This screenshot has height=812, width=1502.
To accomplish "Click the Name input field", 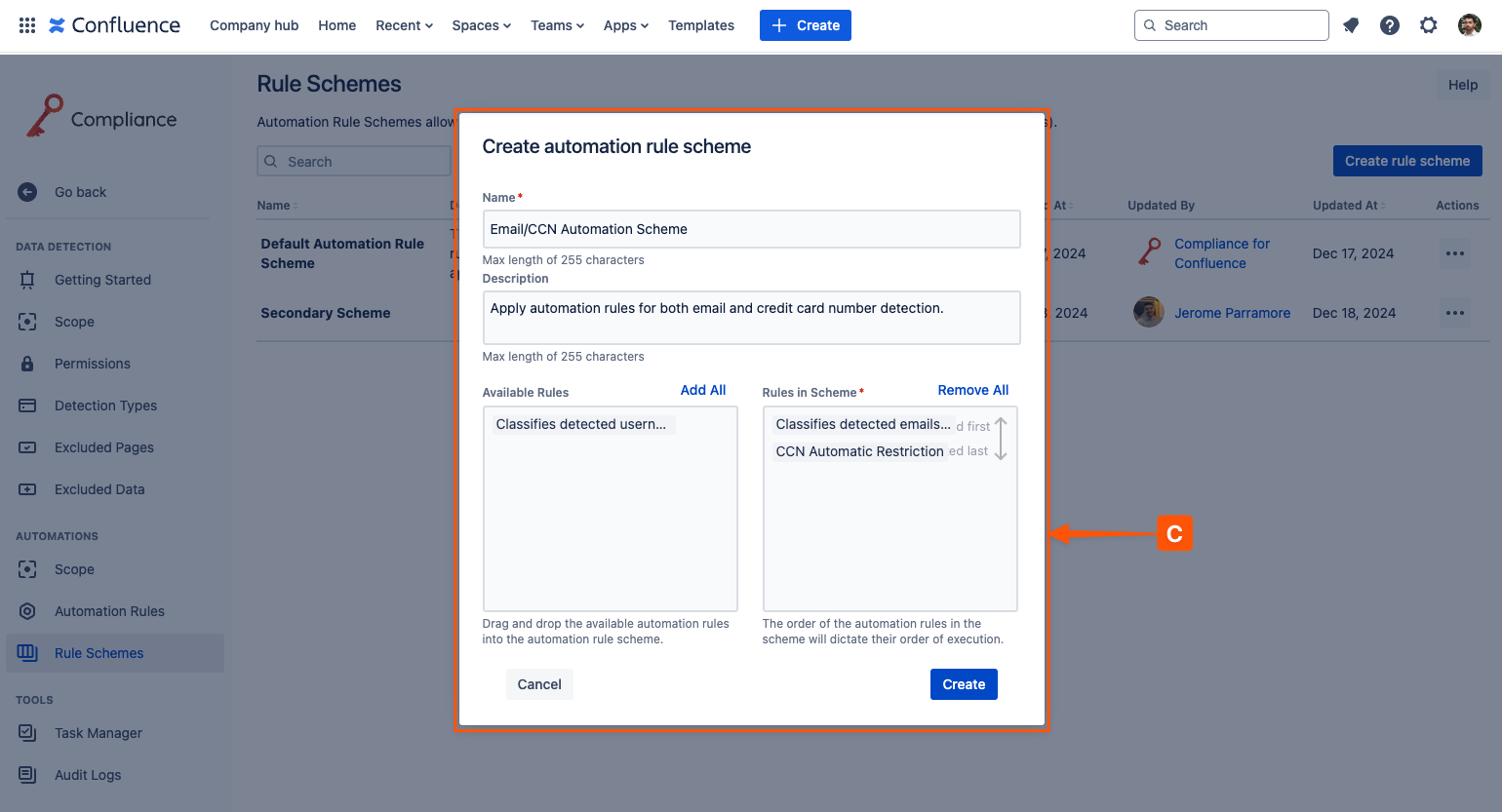I will tap(751, 229).
